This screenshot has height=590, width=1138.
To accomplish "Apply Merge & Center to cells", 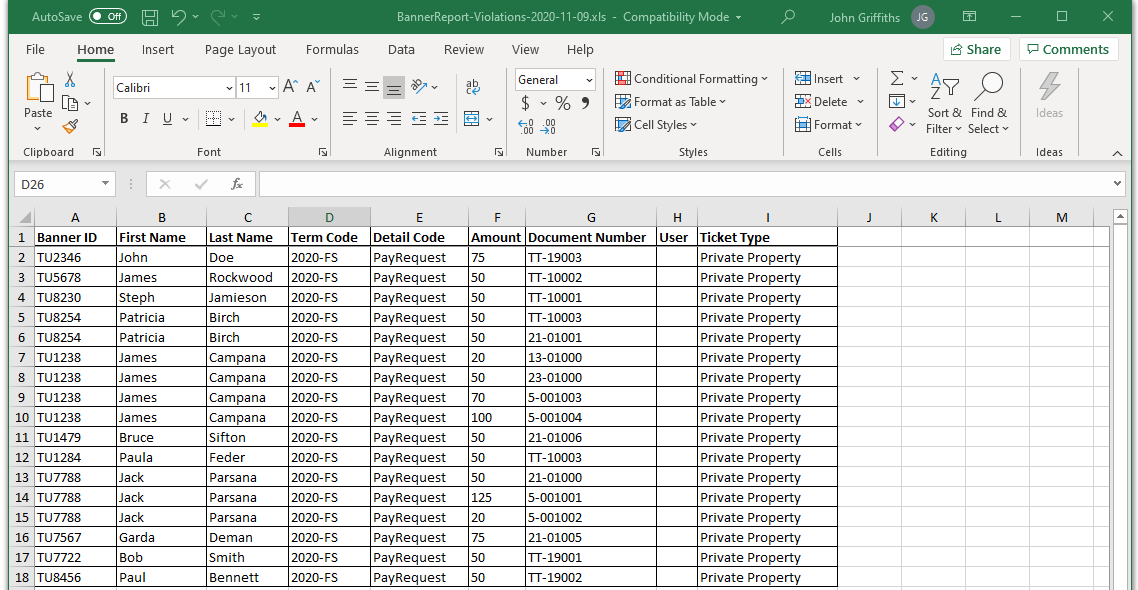I will (x=472, y=118).
